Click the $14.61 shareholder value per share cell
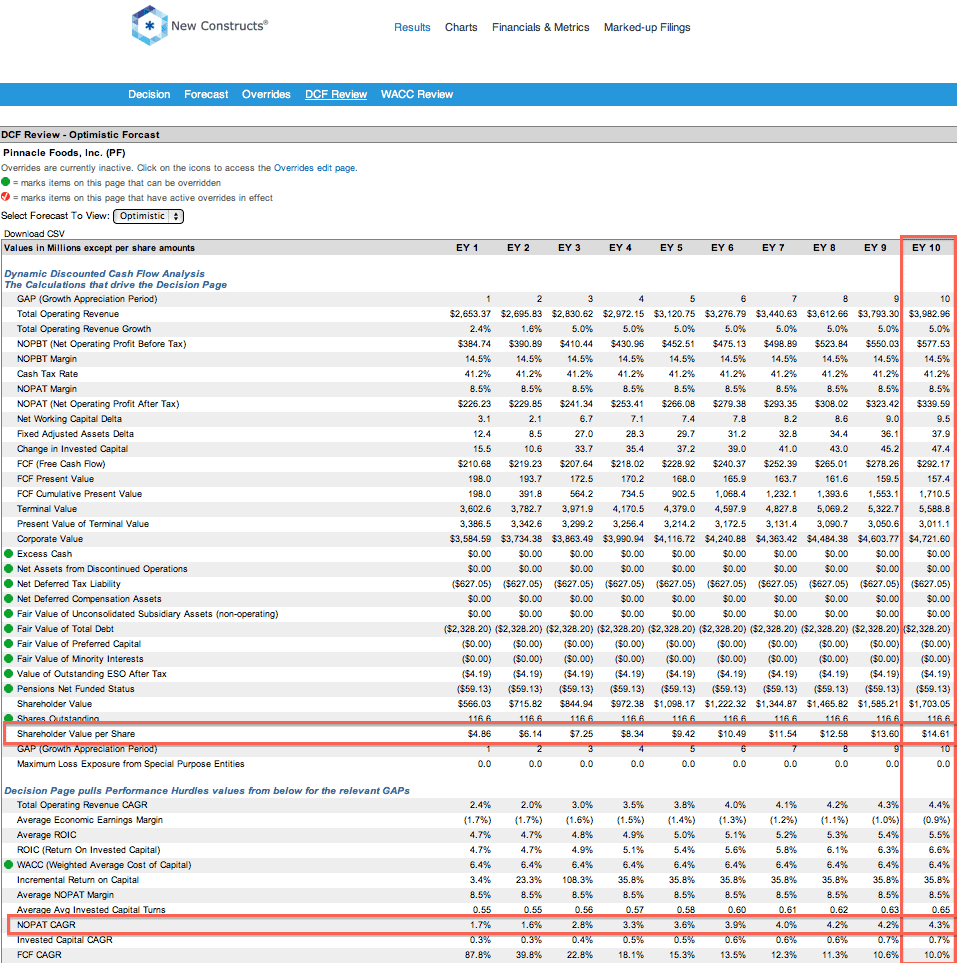 pyautogui.click(x=936, y=734)
